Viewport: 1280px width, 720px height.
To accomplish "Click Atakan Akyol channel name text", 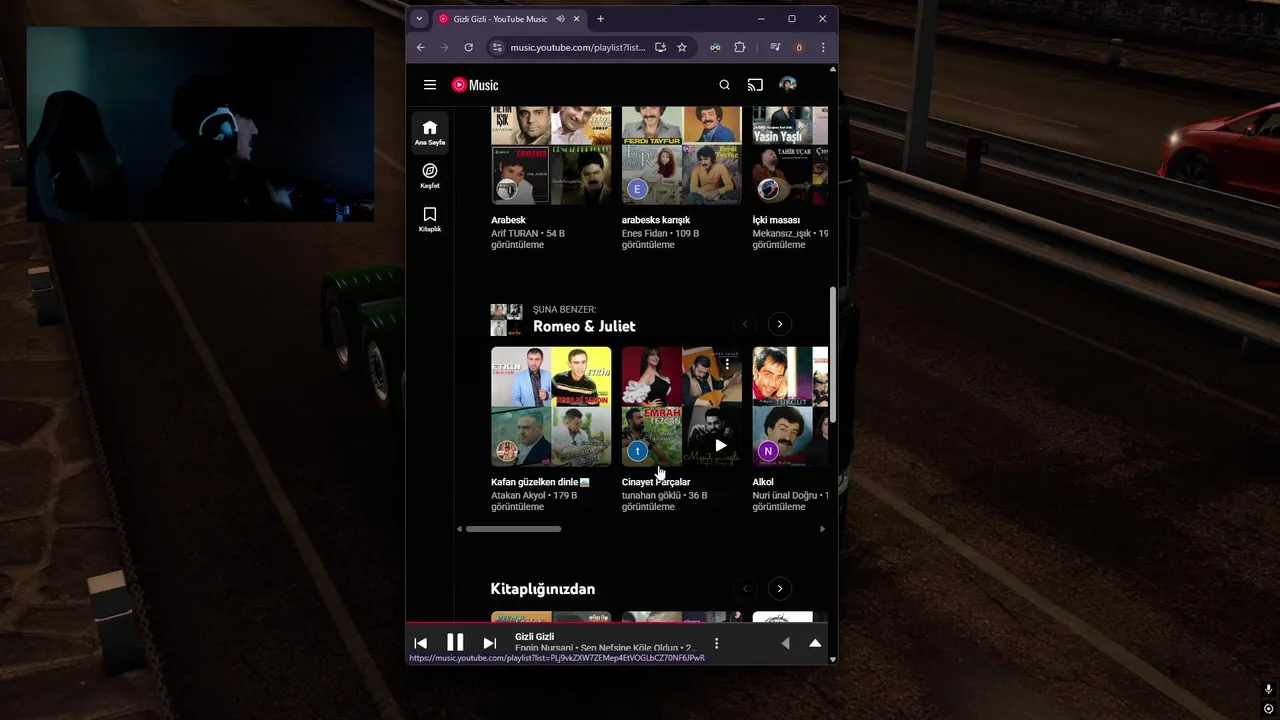I will coord(519,495).
